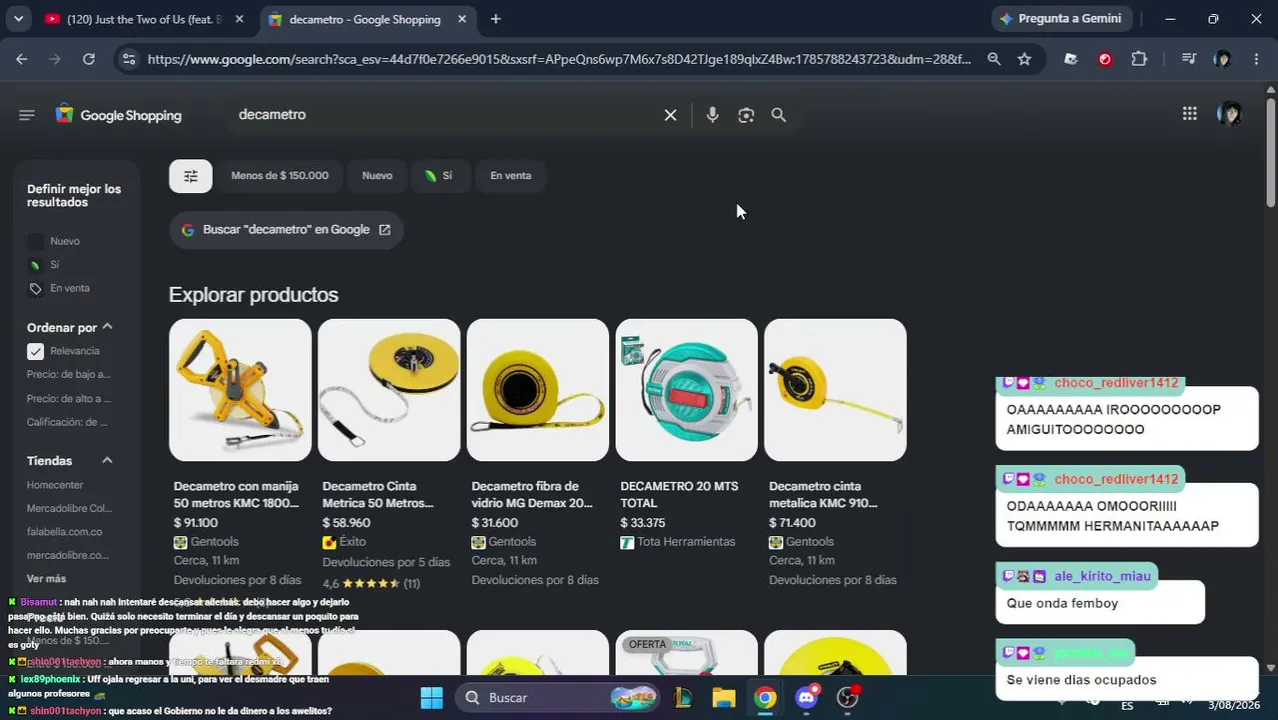Collapse the Ordenar por section
The height and width of the screenshot is (720, 1278).
[x=107, y=327]
